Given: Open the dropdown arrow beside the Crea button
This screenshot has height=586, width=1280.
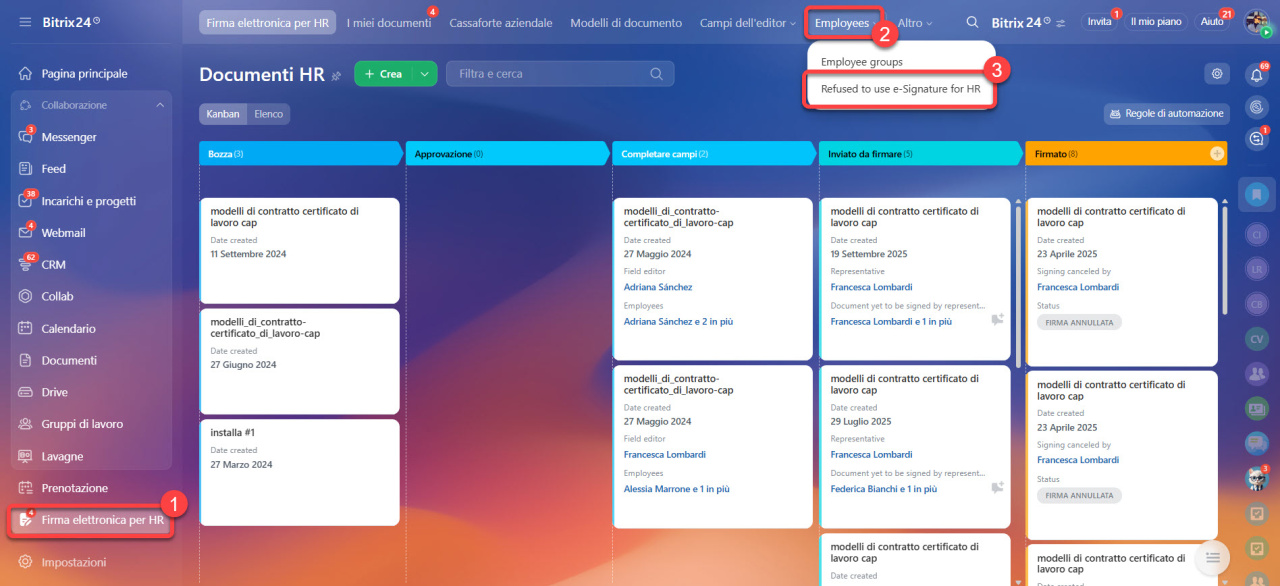Looking at the screenshot, I should (x=425, y=74).
